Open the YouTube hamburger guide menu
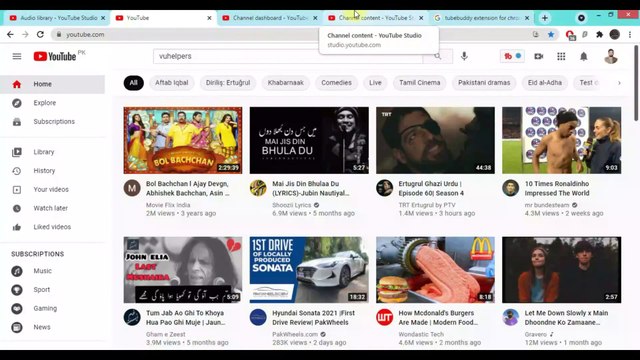Image resolution: width=640 pixels, height=360 pixels. (17, 56)
